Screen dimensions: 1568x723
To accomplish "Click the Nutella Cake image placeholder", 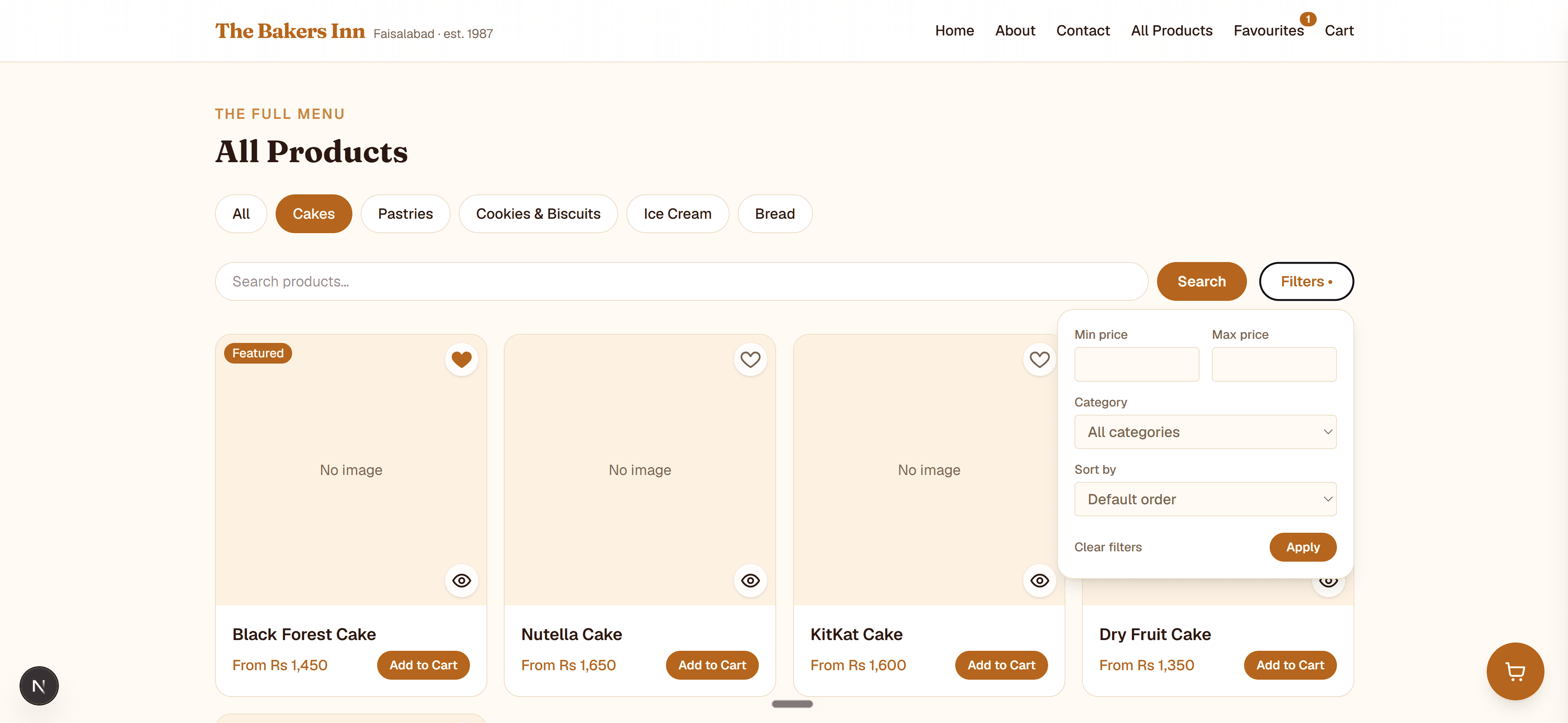I will (x=640, y=469).
